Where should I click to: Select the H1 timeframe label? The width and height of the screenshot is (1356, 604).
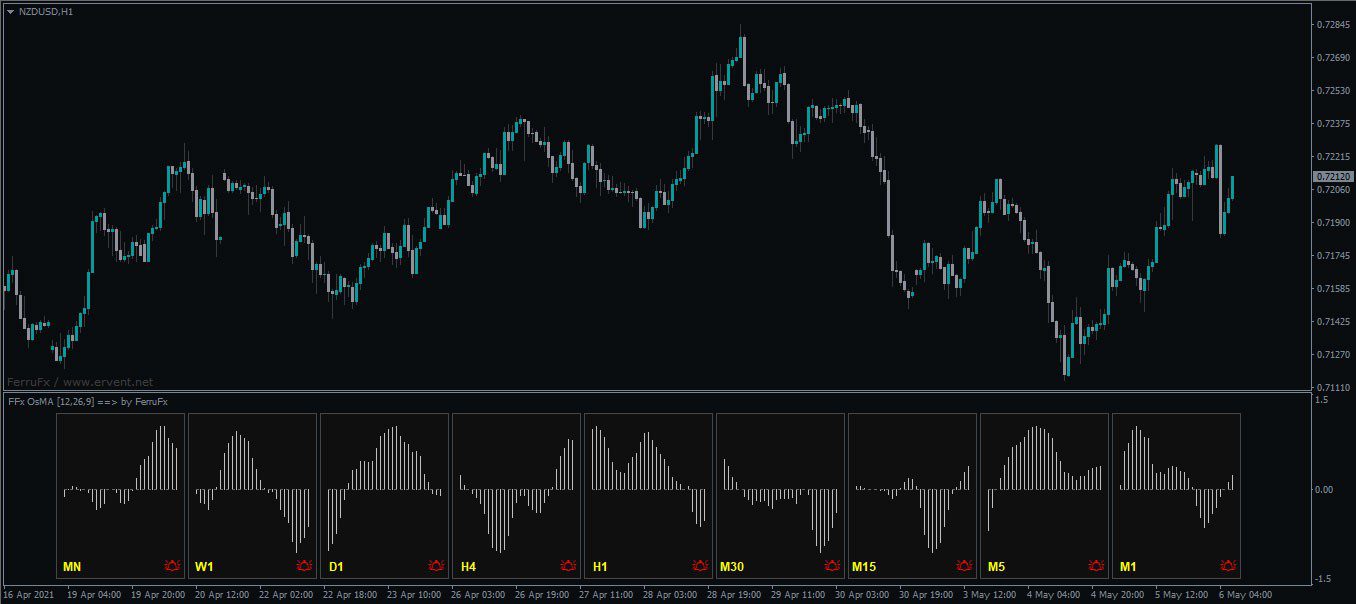click(601, 564)
